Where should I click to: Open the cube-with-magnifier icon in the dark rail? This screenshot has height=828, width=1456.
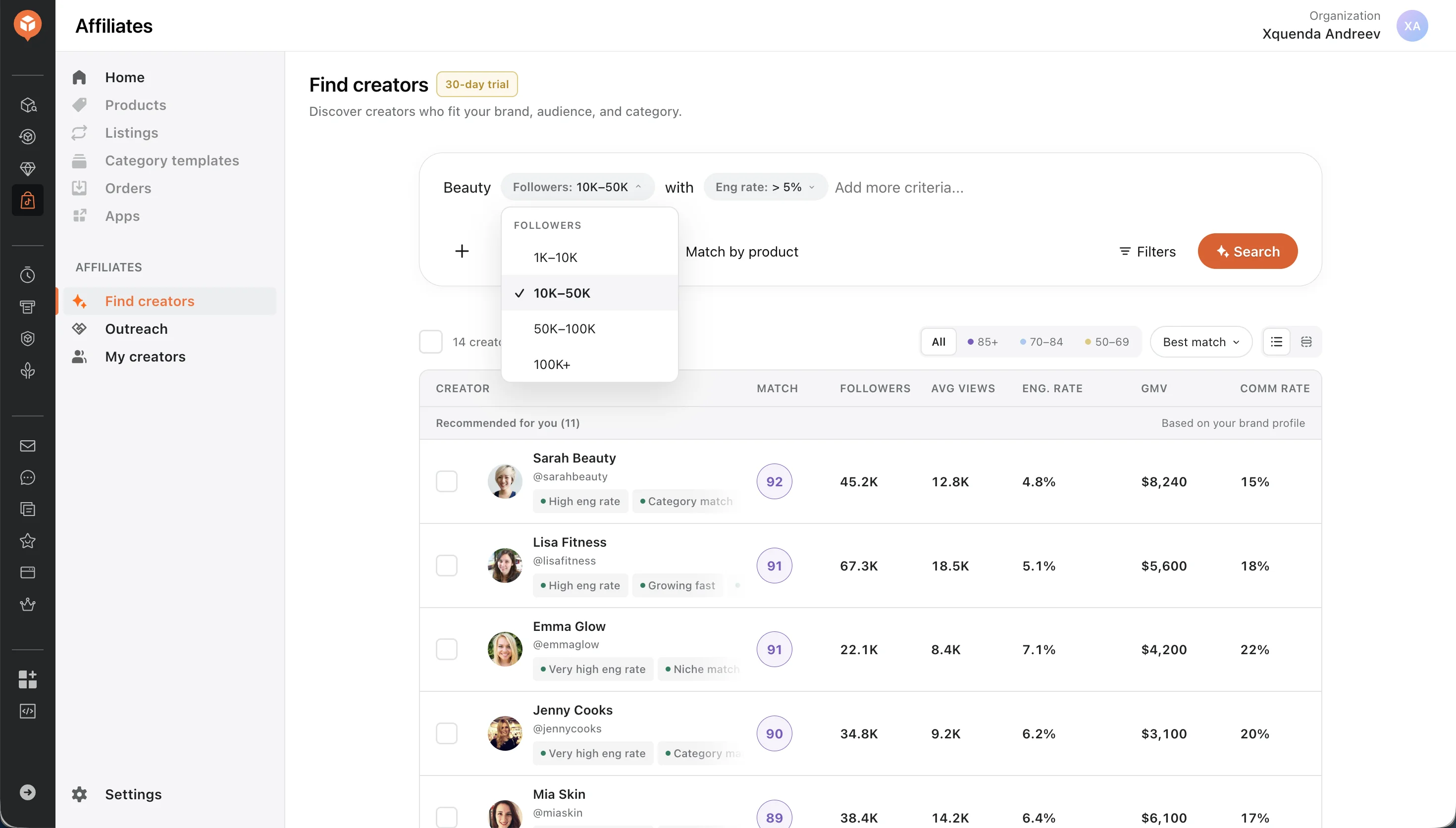[27, 105]
